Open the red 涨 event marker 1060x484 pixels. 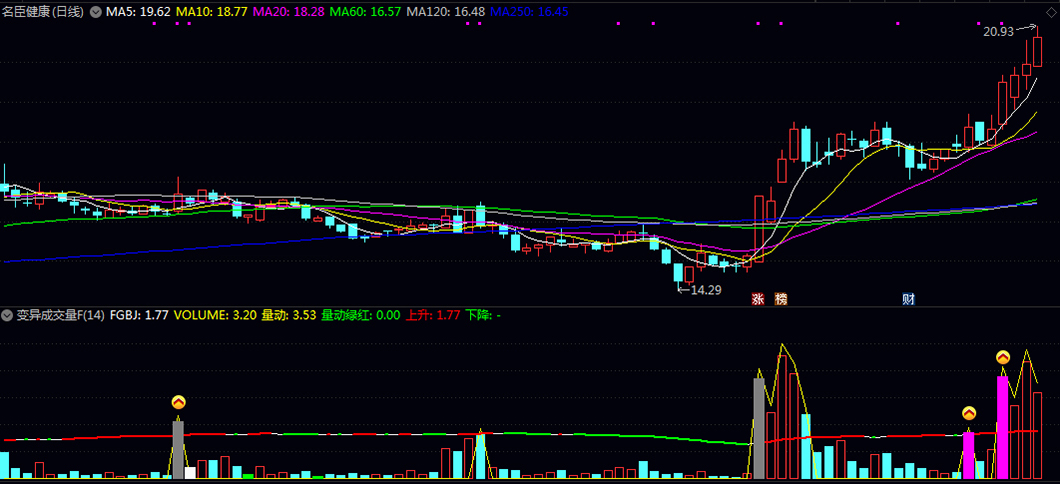759,298
